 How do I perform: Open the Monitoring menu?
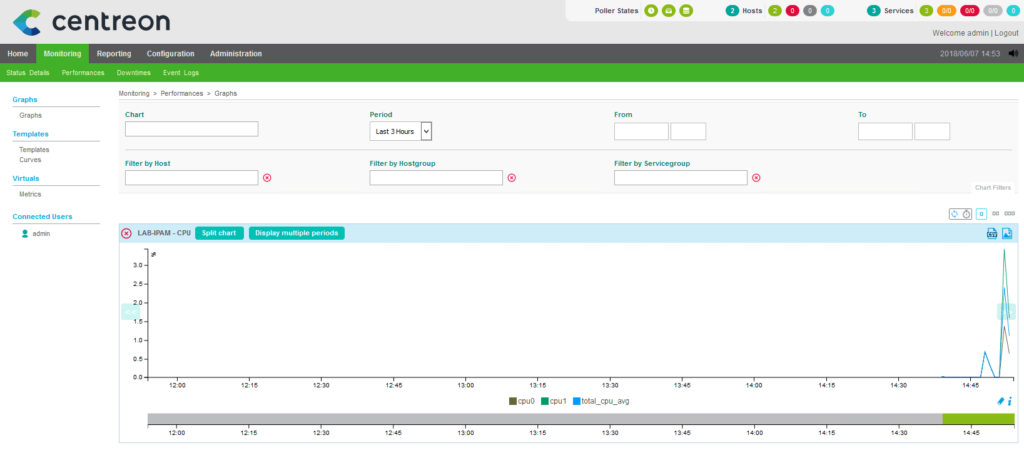62,54
